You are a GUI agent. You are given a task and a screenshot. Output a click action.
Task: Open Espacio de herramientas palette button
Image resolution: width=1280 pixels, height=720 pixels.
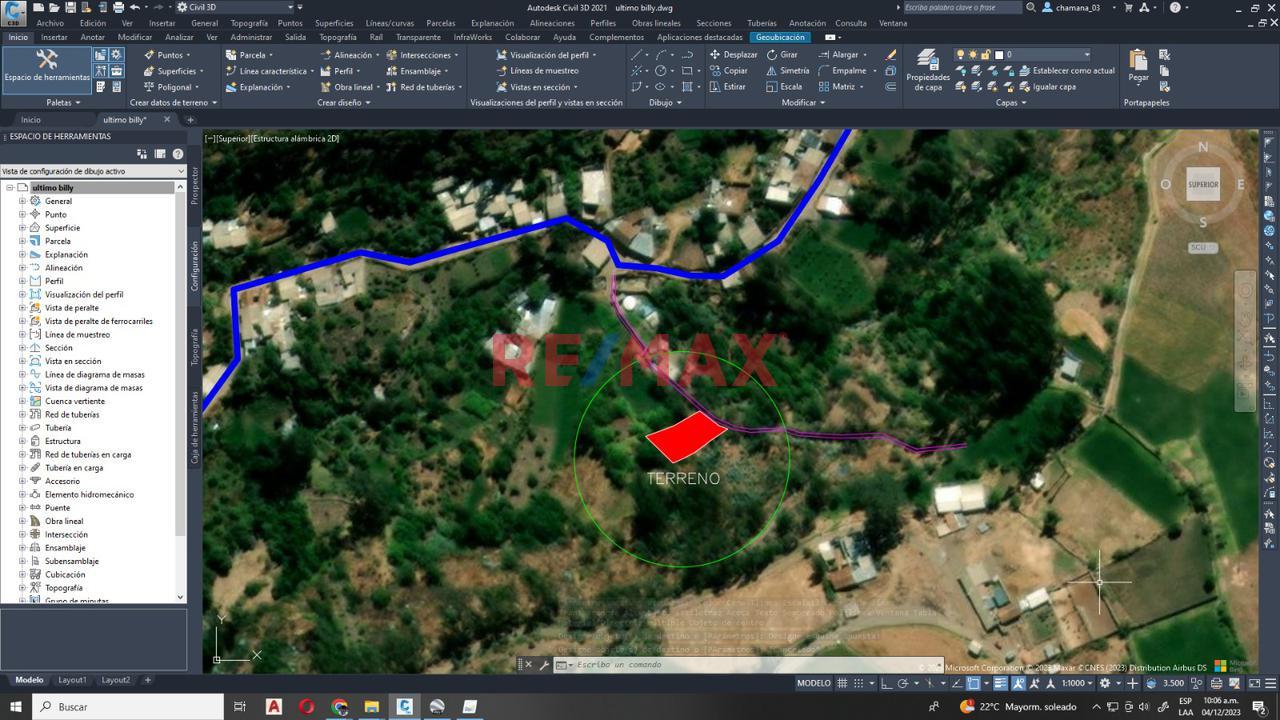click(46, 66)
